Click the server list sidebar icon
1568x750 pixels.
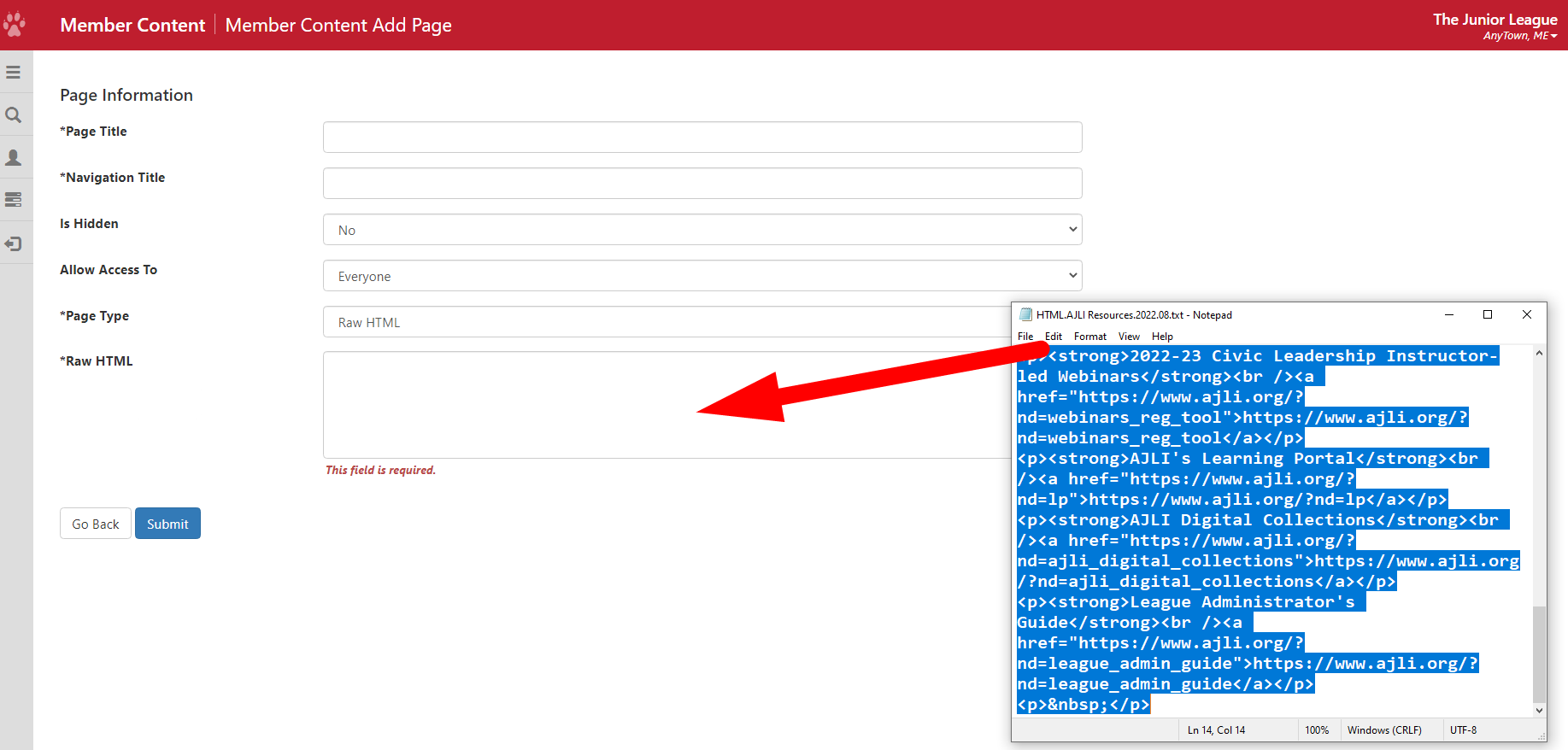(x=13, y=200)
